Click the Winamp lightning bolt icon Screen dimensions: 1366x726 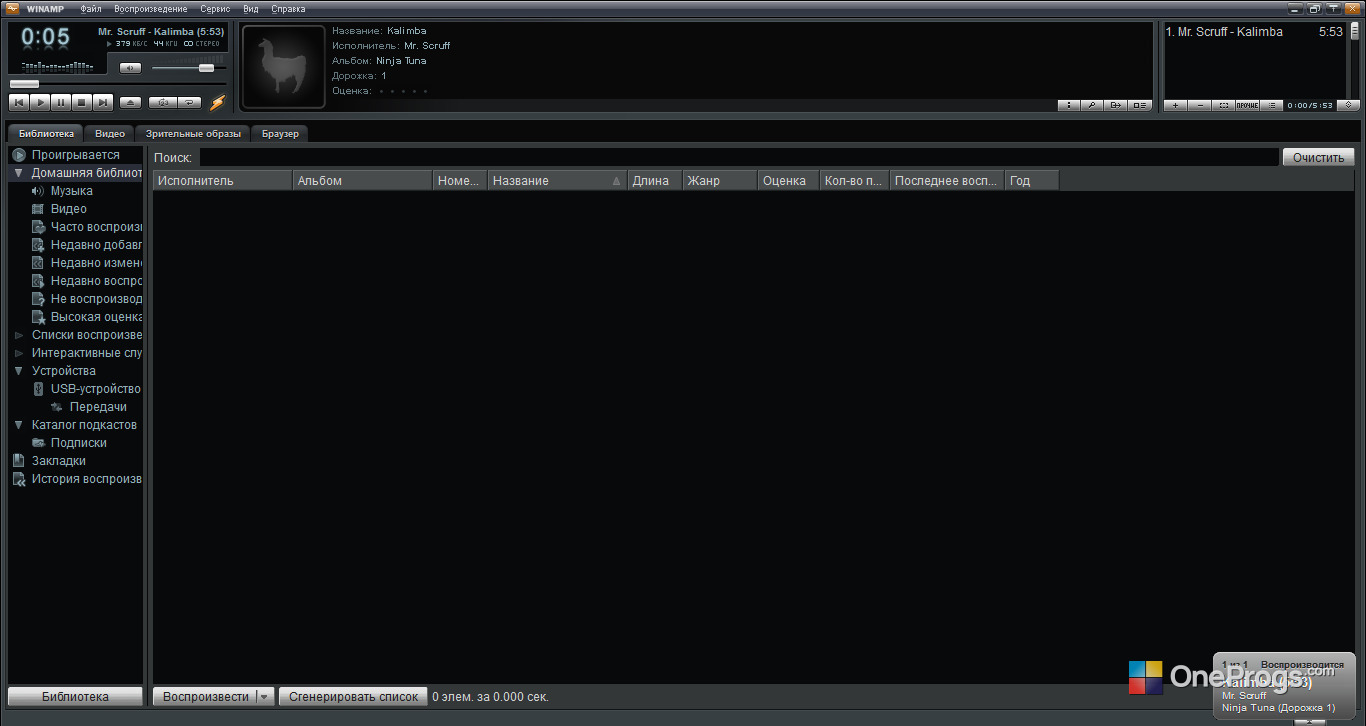click(x=217, y=102)
